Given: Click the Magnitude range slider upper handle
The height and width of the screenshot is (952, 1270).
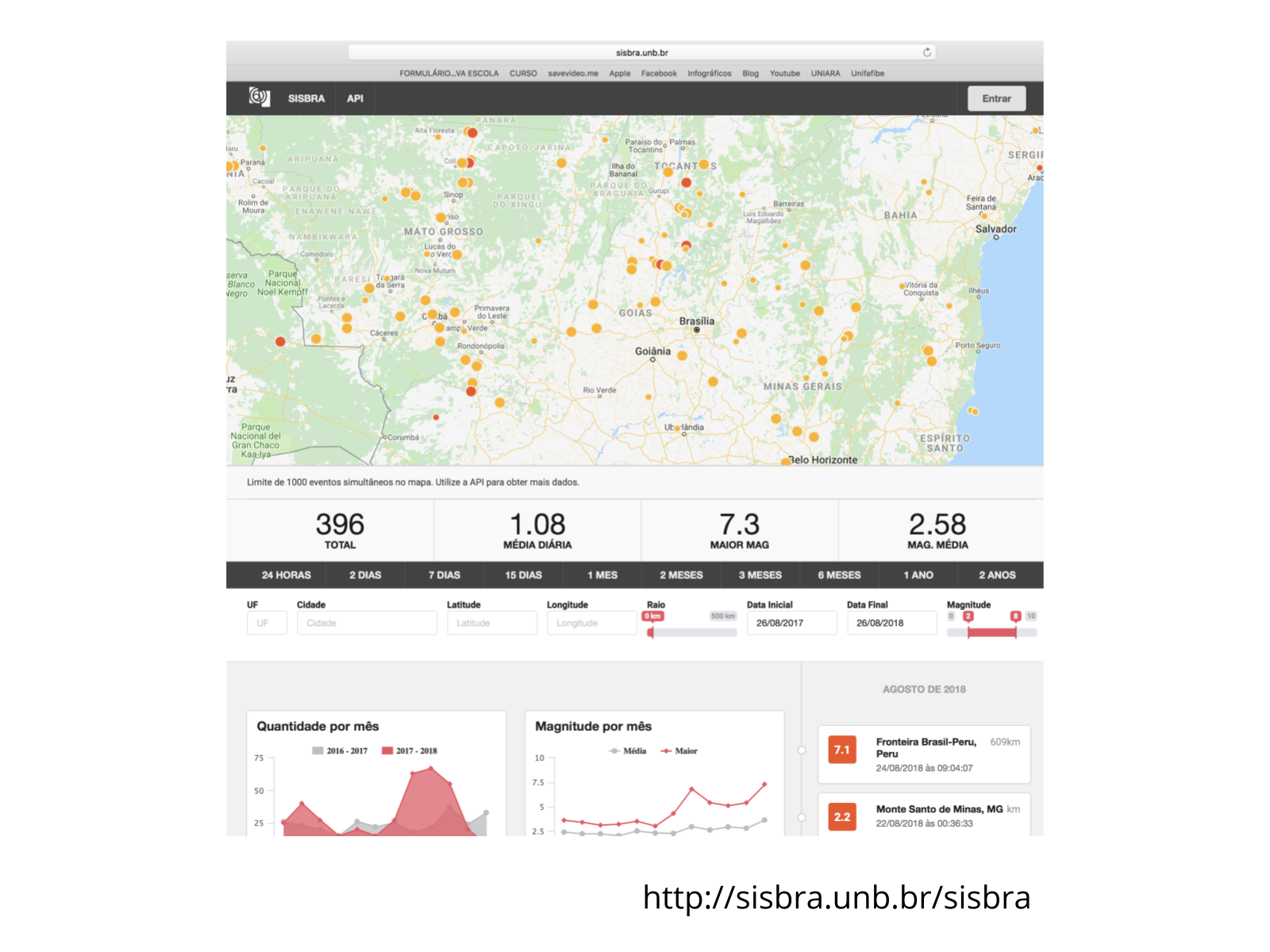Looking at the screenshot, I should click(x=1015, y=632).
